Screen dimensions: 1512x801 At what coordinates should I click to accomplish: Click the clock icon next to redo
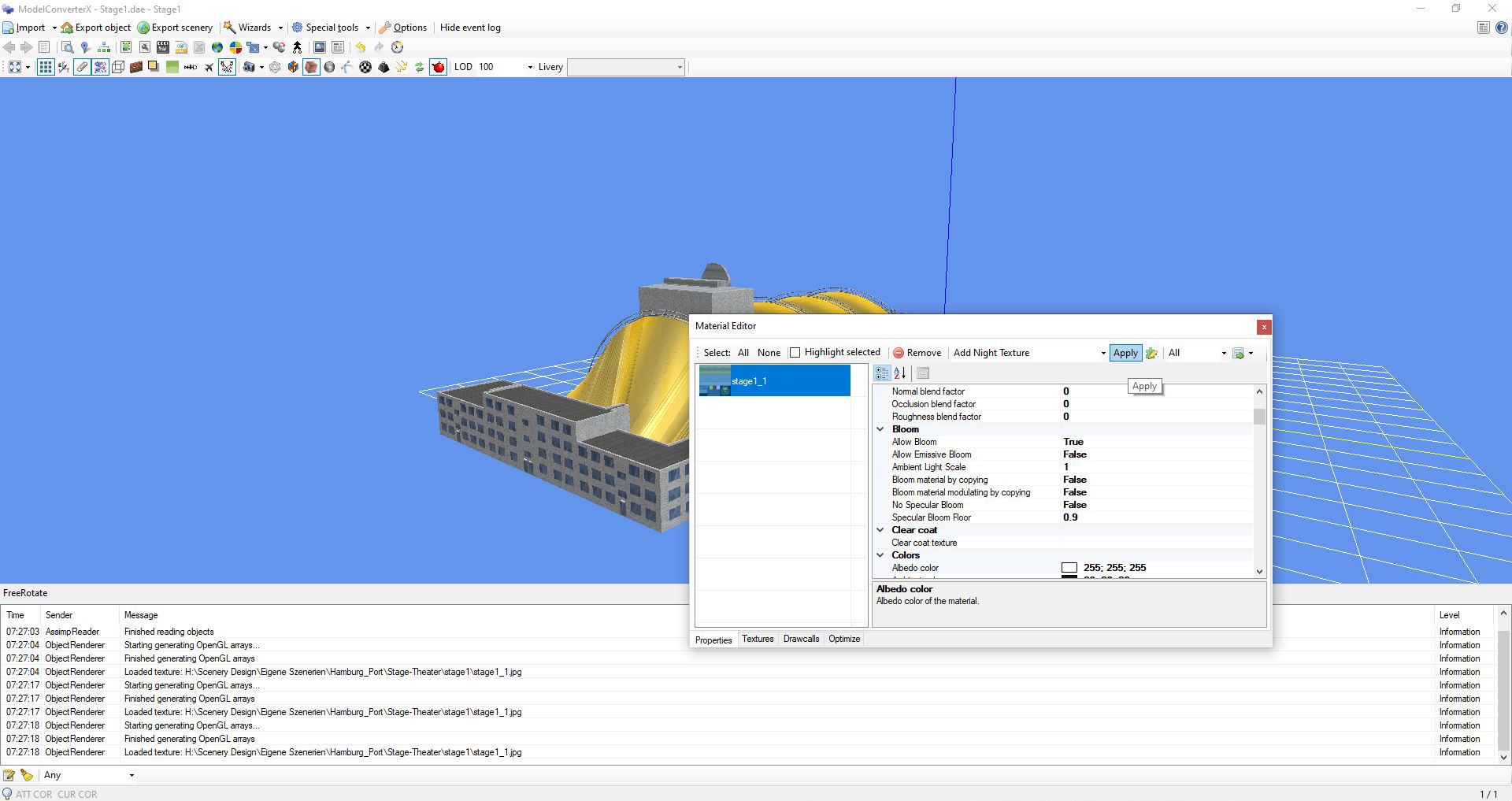[x=398, y=47]
